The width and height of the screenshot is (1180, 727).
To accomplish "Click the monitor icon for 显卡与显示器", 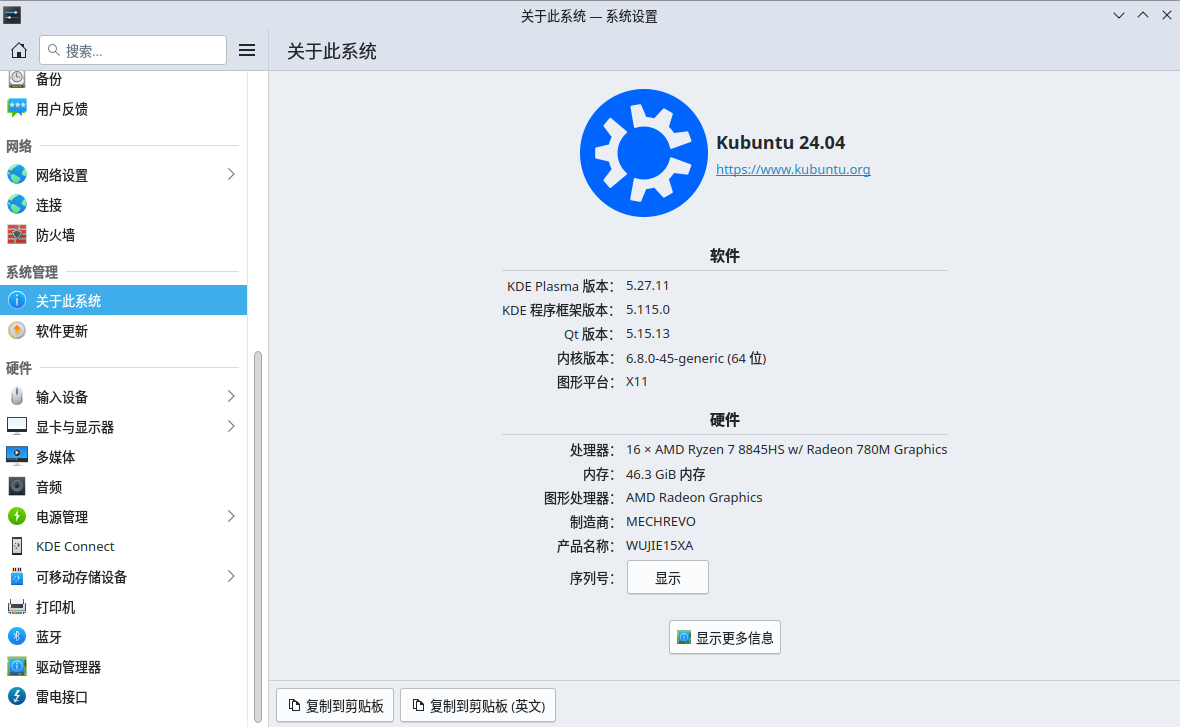I will pyautogui.click(x=17, y=427).
